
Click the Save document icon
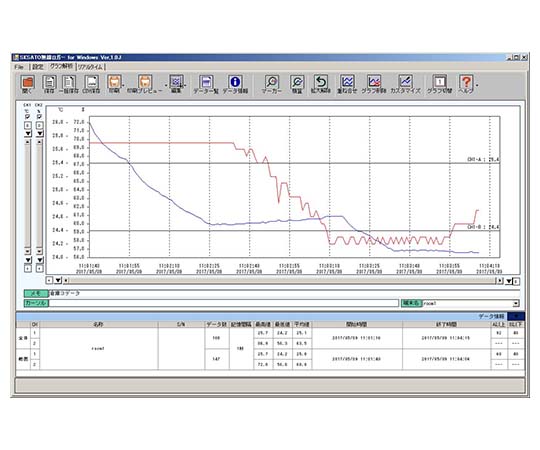(x=49, y=82)
